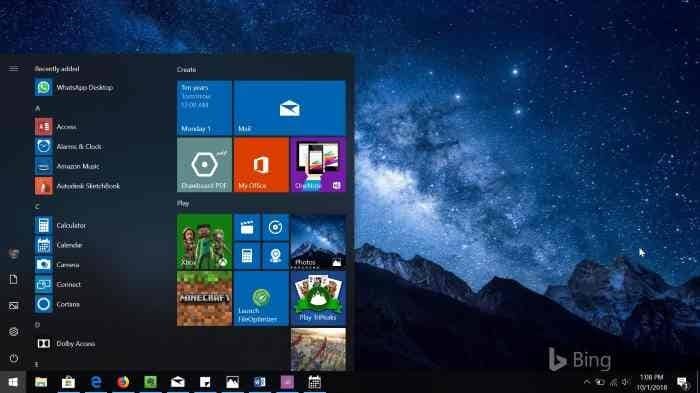This screenshot has width=700, height=393.
Task: Click the letter C section header
Action: (38, 207)
